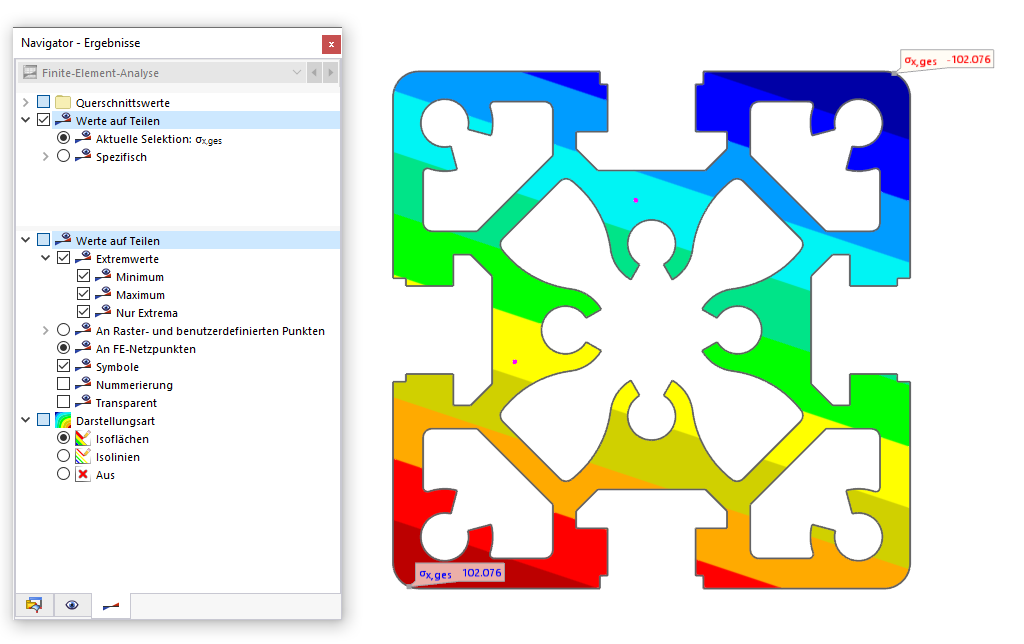The height and width of the screenshot is (644, 1024).
Task: Collapse the lower Werte auf Teilen node
Action: pos(25,240)
